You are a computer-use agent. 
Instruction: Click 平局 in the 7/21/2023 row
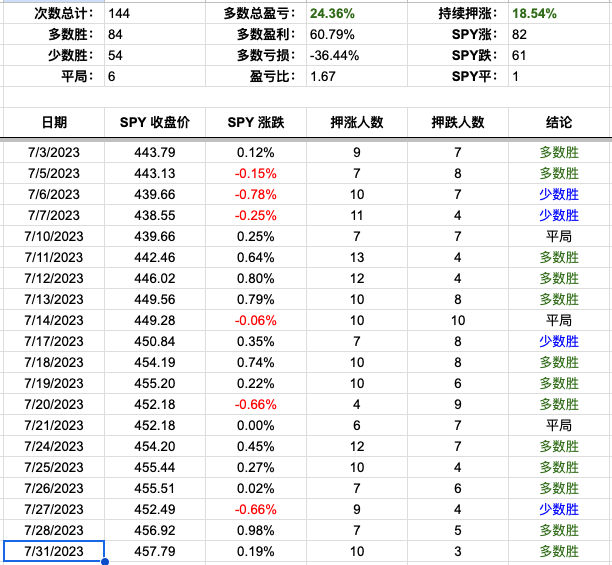coord(559,426)
